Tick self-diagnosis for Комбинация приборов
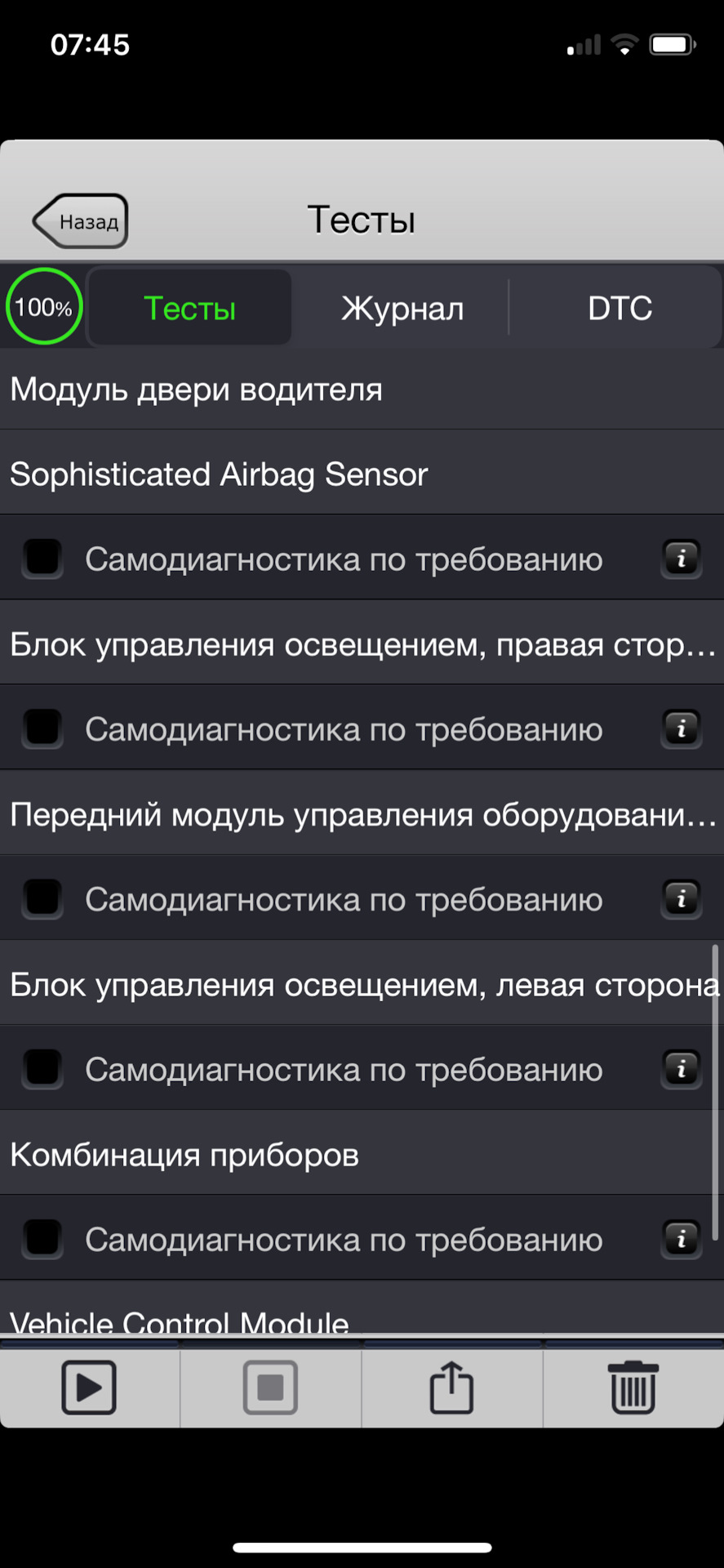Screen dimensions: 724x1568 click(42, 1239)
